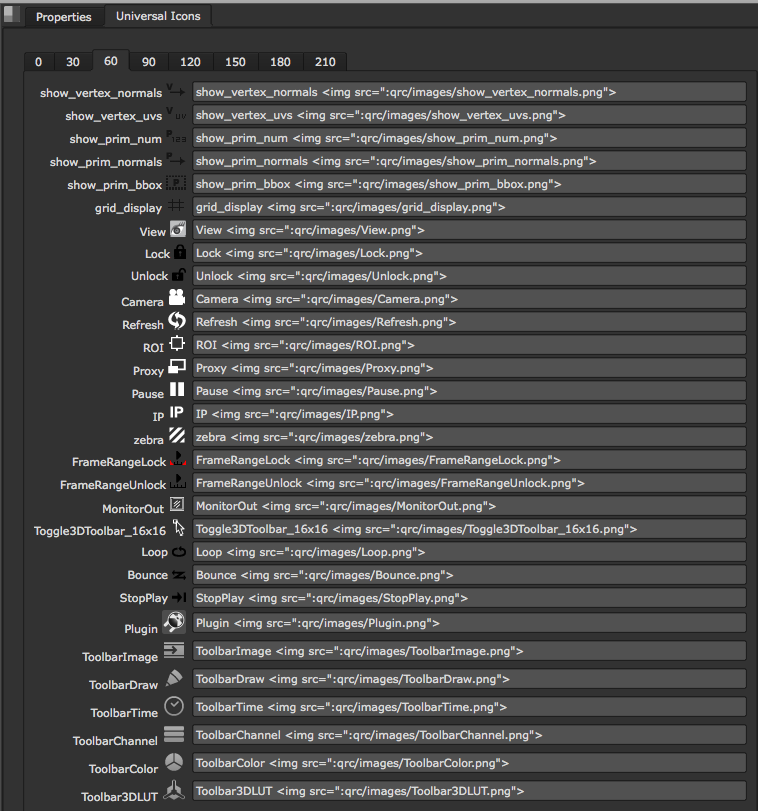Click the Plugin img src text field
Screen dimensions: 758x811
tap(469, 623)
